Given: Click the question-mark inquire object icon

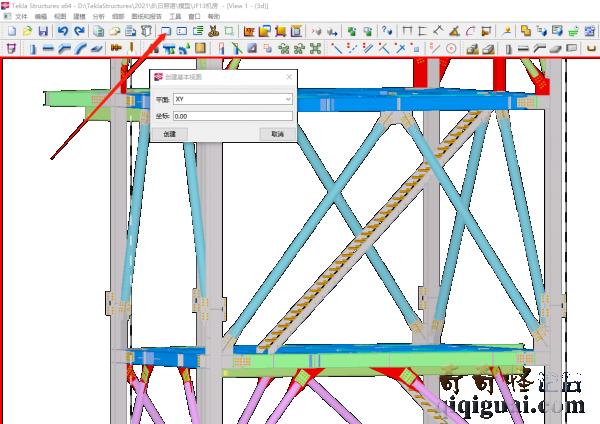Looking at the screenshot, I should pos(387,31).
